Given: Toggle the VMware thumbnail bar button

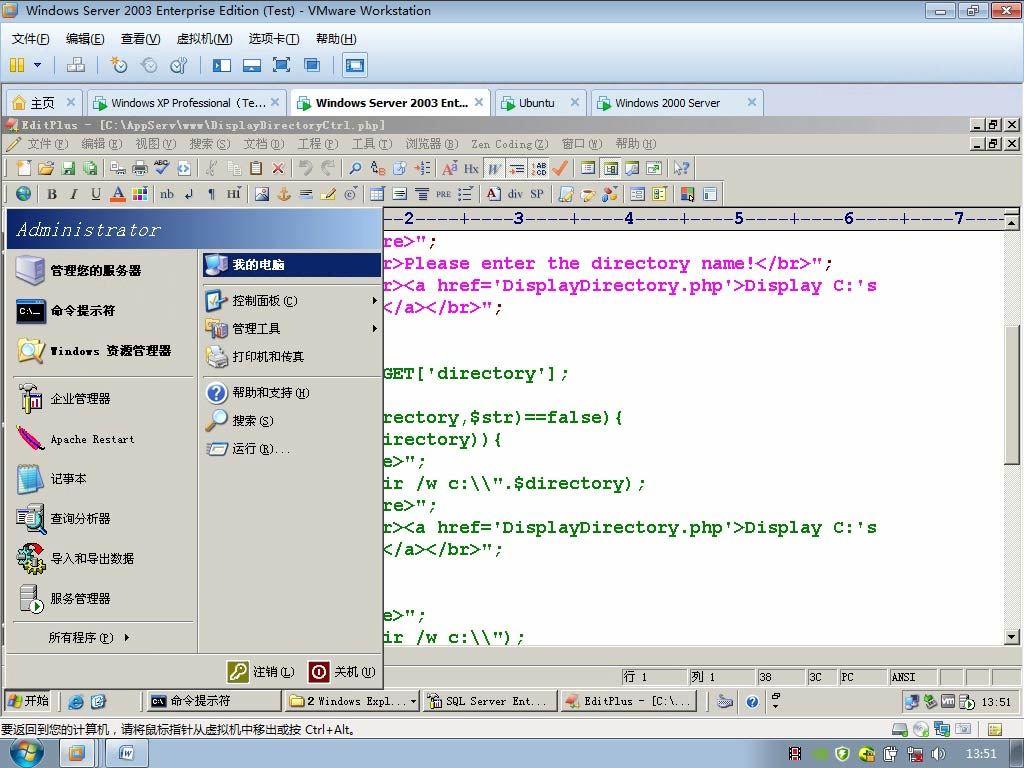Looking at the screenshot, I should pyautogui.click(x=251, y=65).
